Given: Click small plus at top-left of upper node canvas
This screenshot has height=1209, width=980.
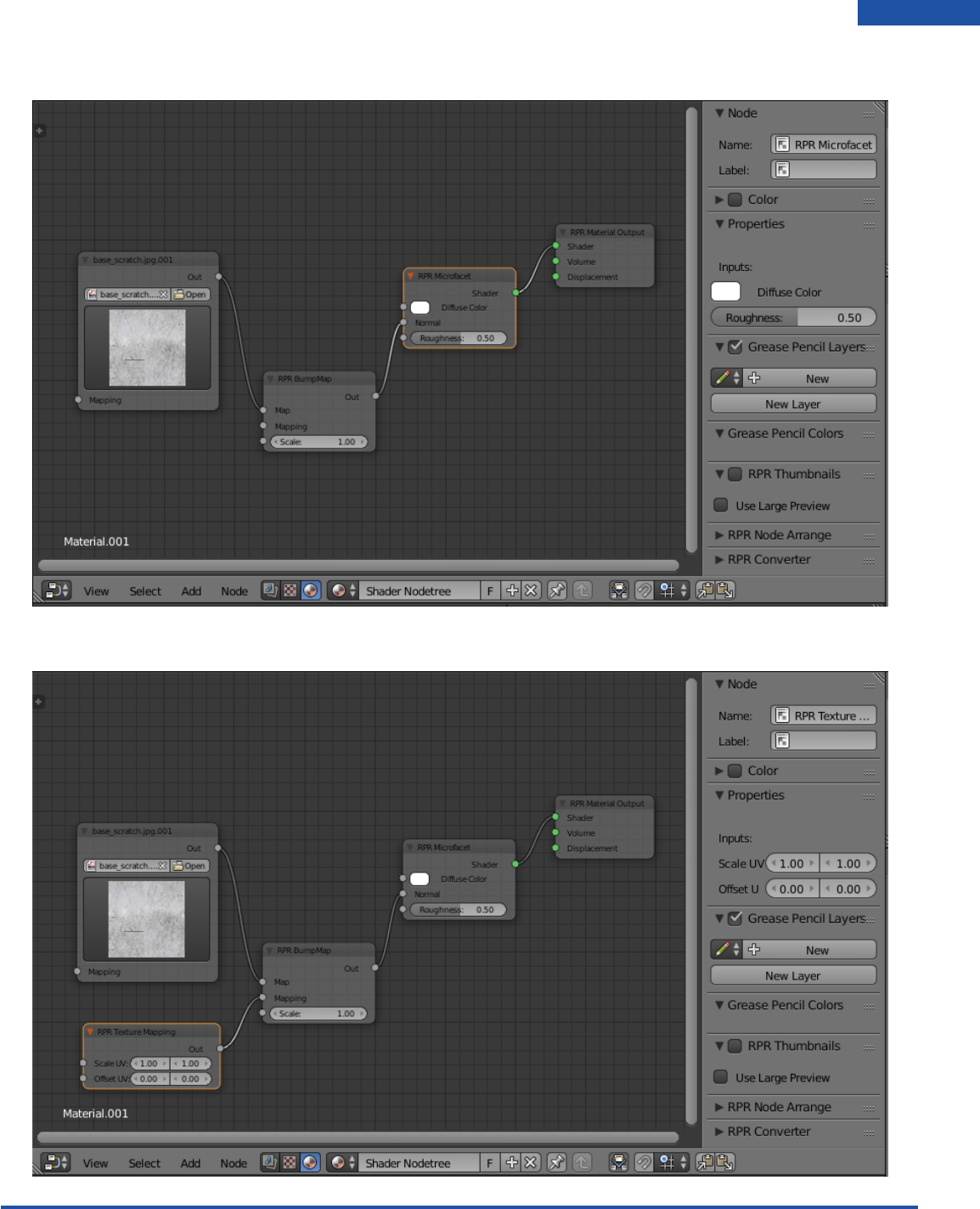Looking at the screenshot, I should 39,131.
